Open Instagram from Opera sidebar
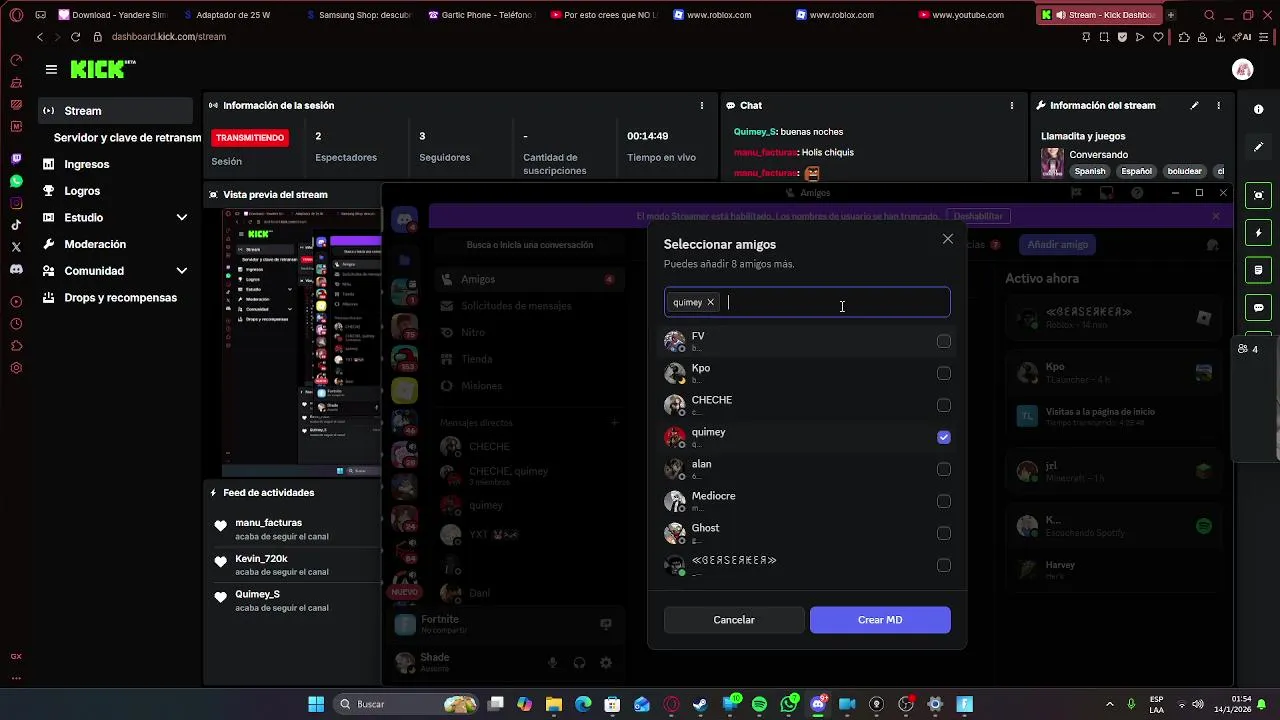This screenshot has width=1280, height=720. [x=16, y=203]
